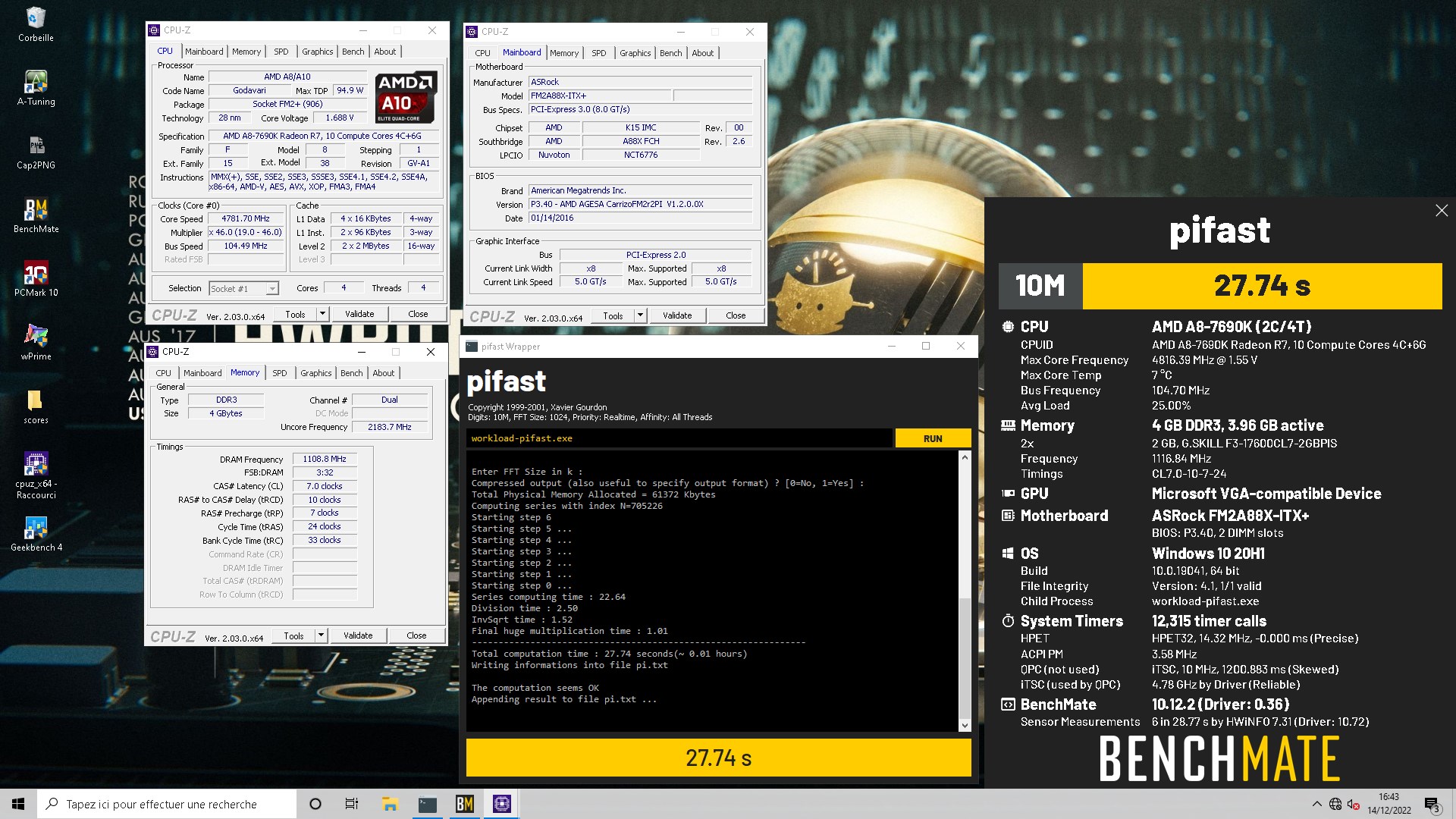Click the yellow RUN button in pifast
Viewport: 1456px width, 819px height.
(x=933, y=438)
